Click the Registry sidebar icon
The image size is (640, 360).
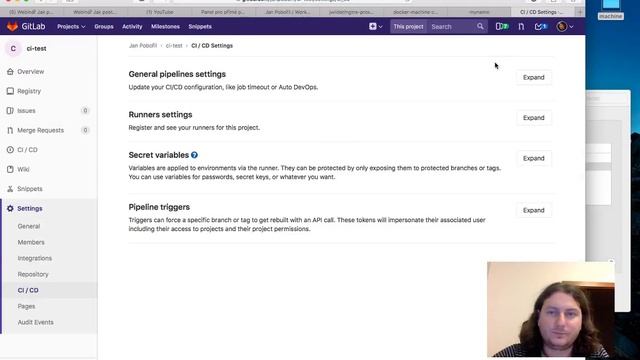10,91
